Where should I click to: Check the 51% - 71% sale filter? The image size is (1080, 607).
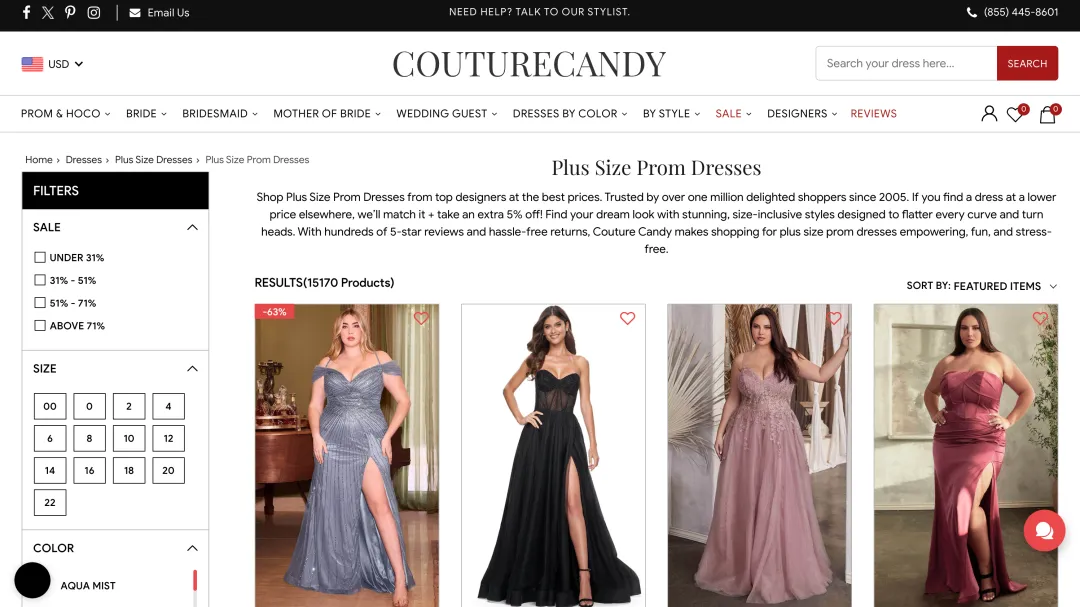(x=40, y=303)
